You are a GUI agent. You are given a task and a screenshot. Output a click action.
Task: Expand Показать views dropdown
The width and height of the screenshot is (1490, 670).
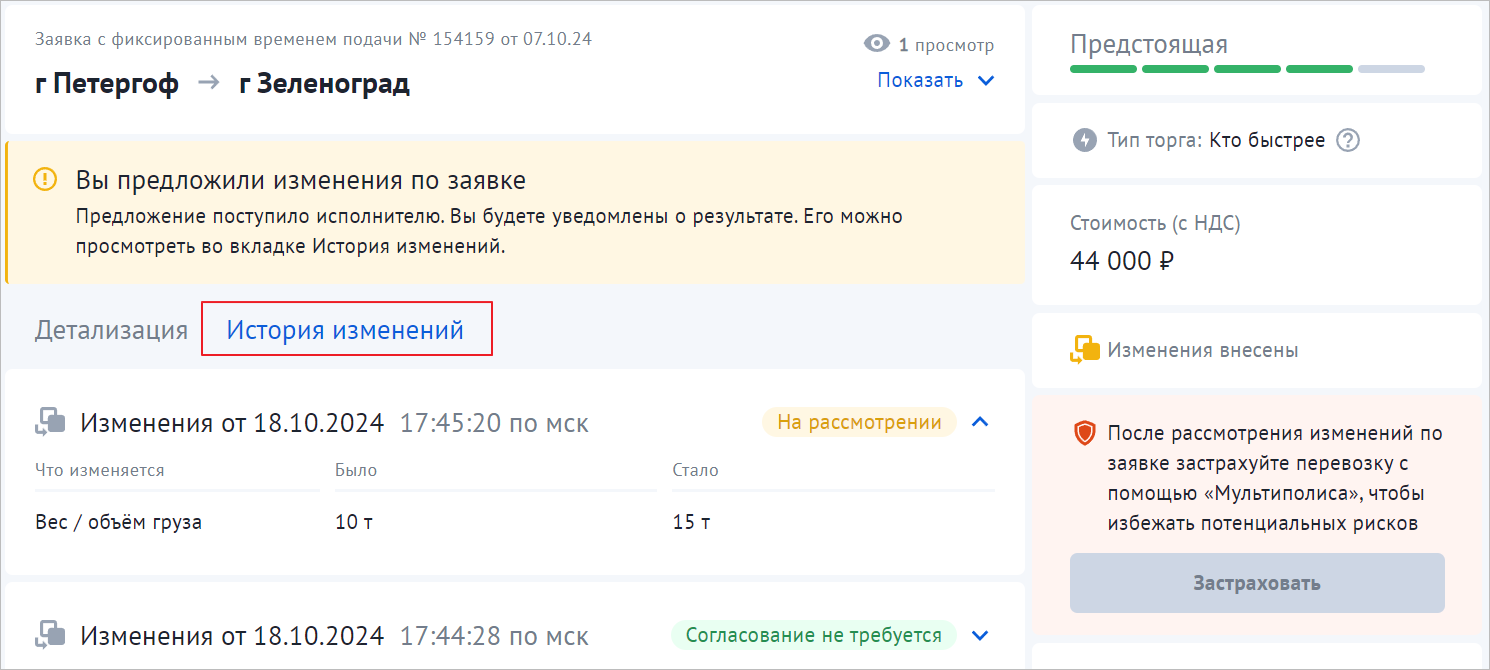coord(986,81)
